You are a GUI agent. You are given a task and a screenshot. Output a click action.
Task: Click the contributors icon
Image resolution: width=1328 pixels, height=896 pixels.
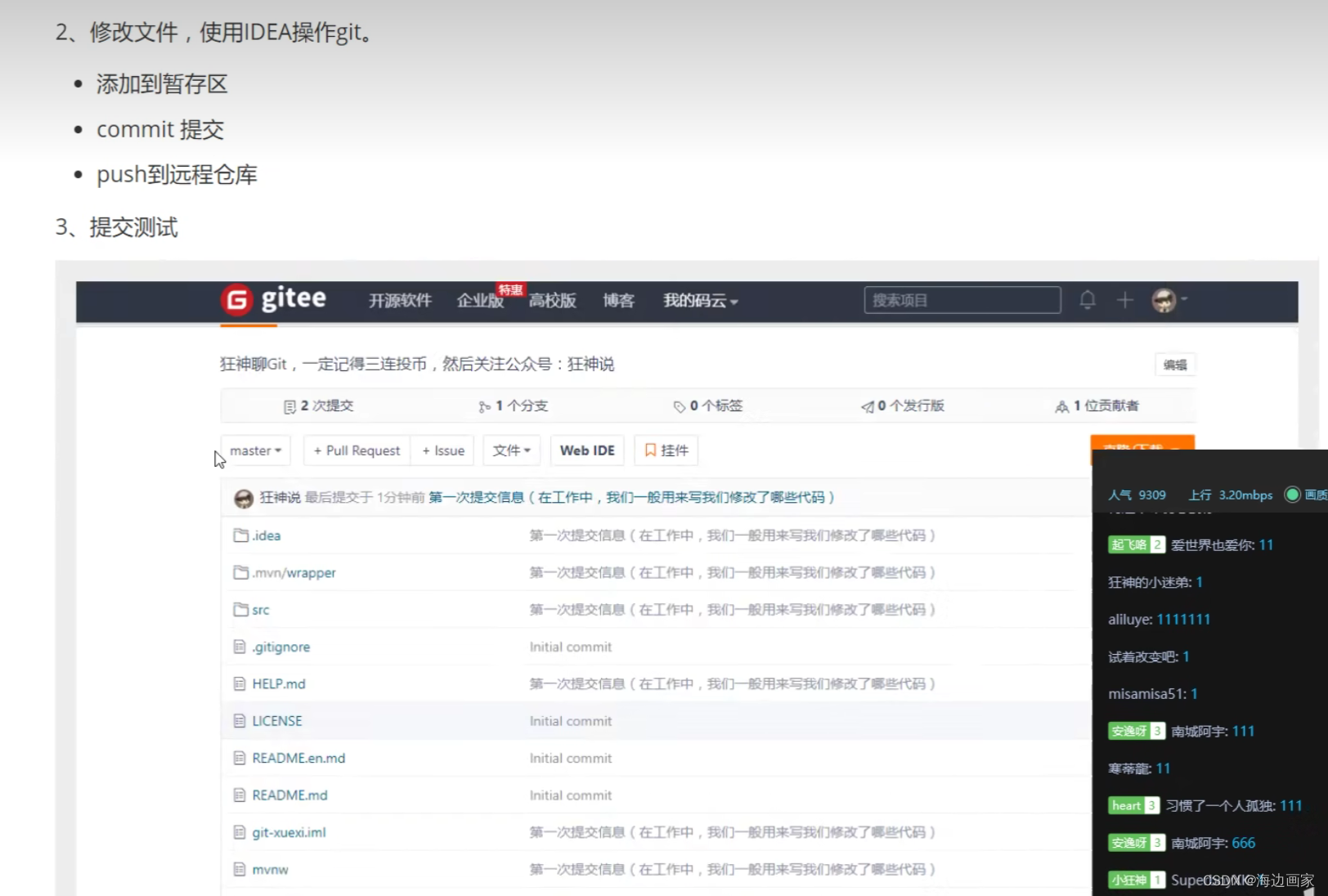pos(1062,406)
